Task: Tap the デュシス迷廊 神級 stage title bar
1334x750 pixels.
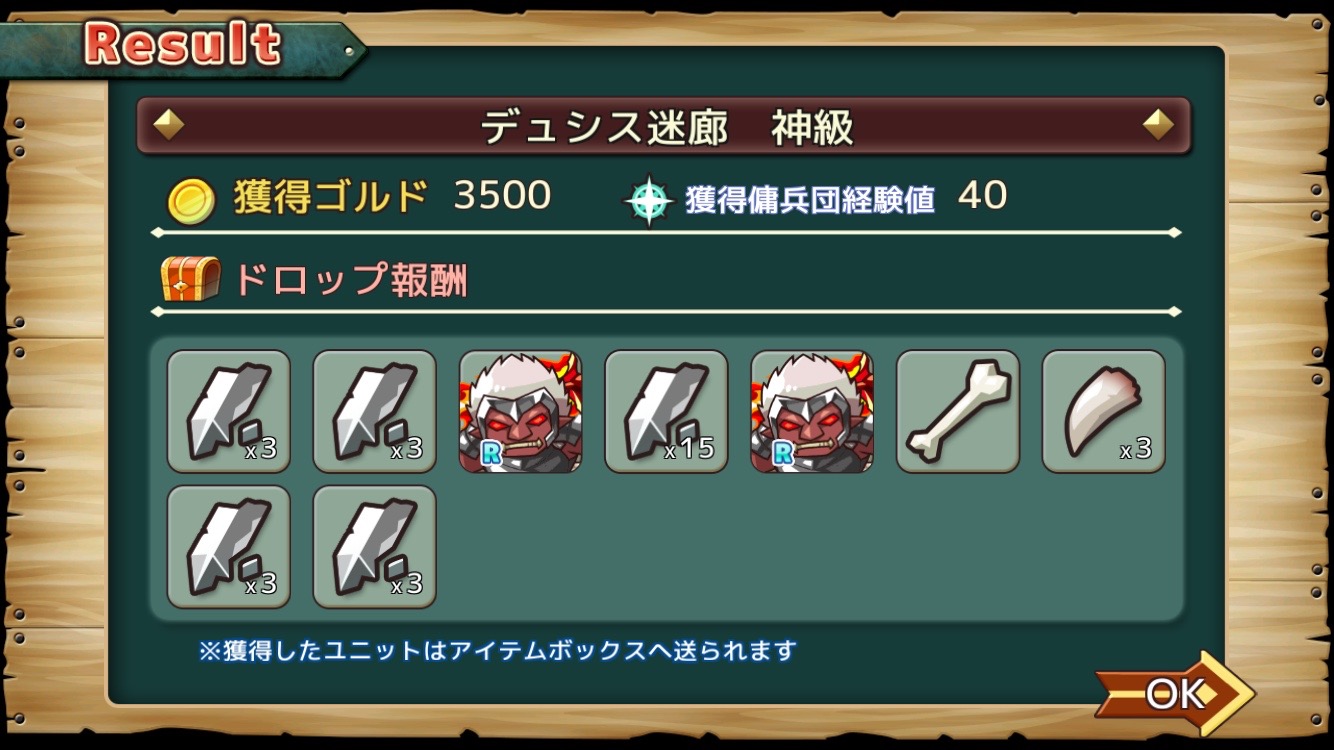Action: point(664,126)
